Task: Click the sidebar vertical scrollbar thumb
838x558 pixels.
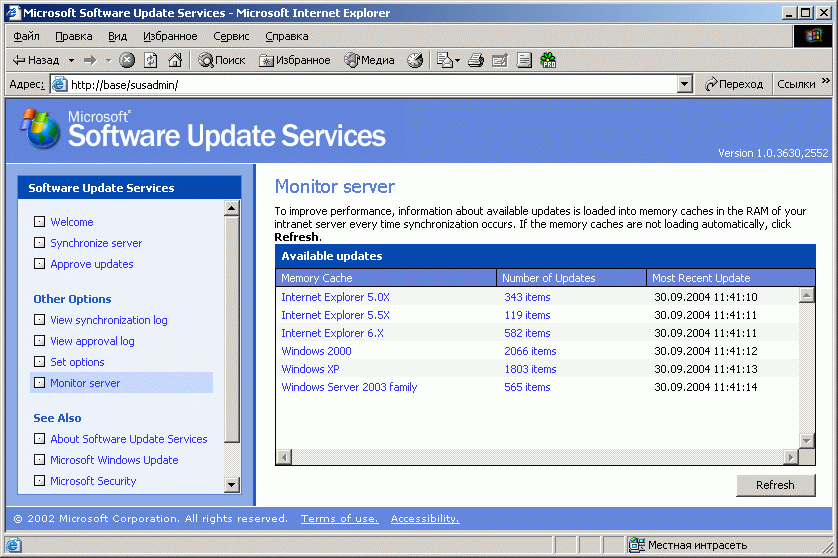Action: 231,329
